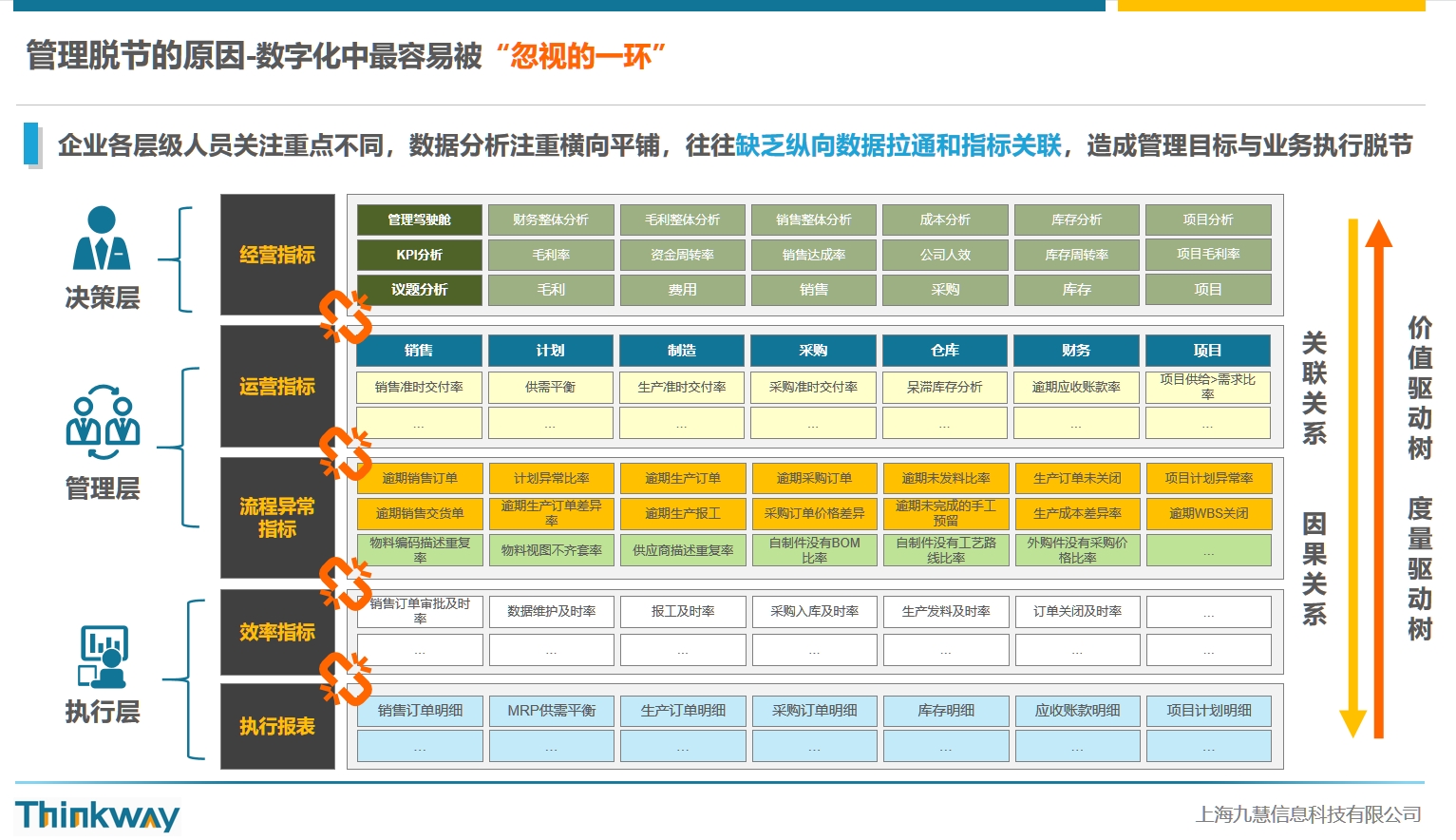Click the blue 制造 header
Viewport: 1456px width, 840px height.
[682, 351]
